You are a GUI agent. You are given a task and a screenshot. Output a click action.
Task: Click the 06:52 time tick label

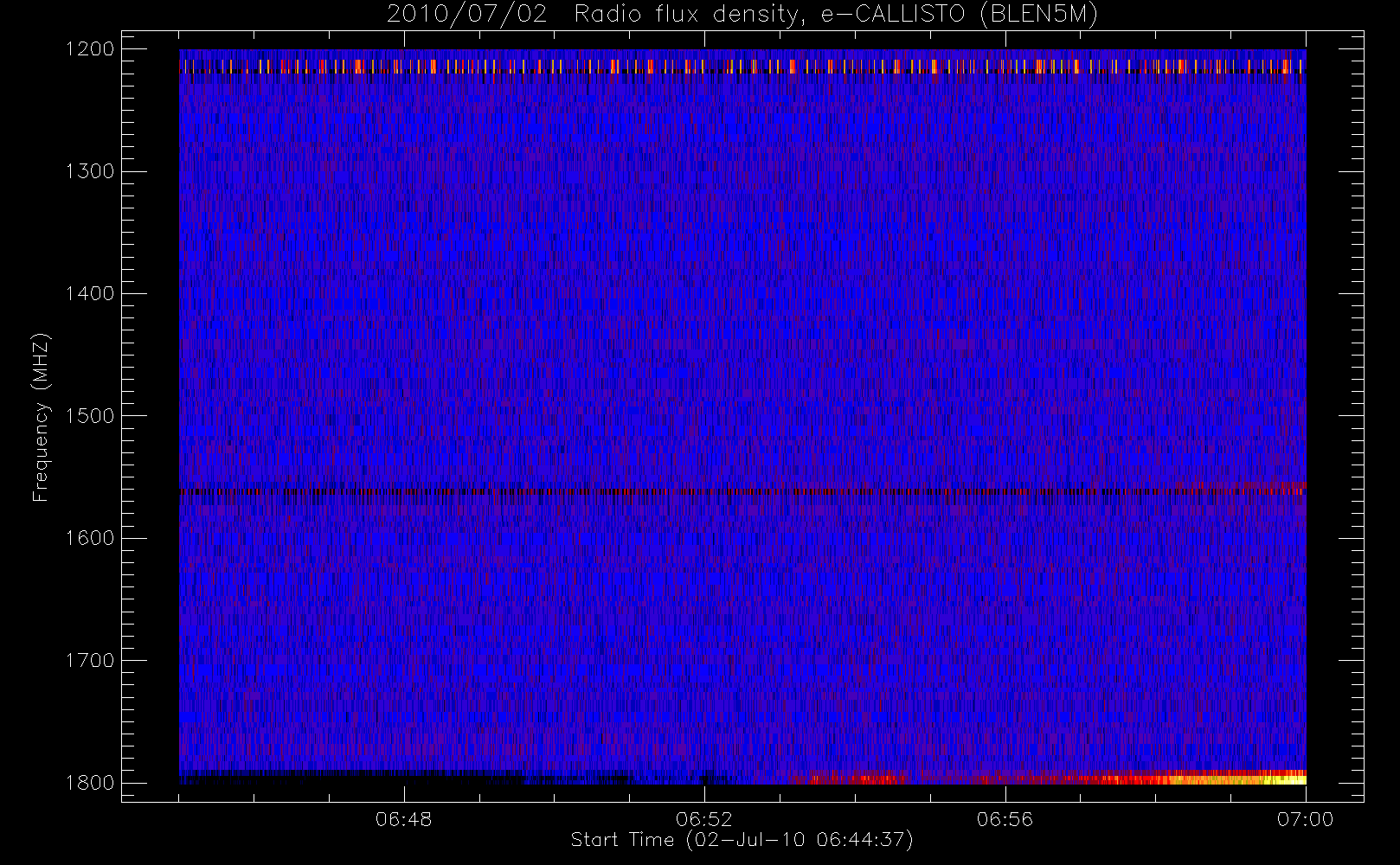tap(704, 819)
